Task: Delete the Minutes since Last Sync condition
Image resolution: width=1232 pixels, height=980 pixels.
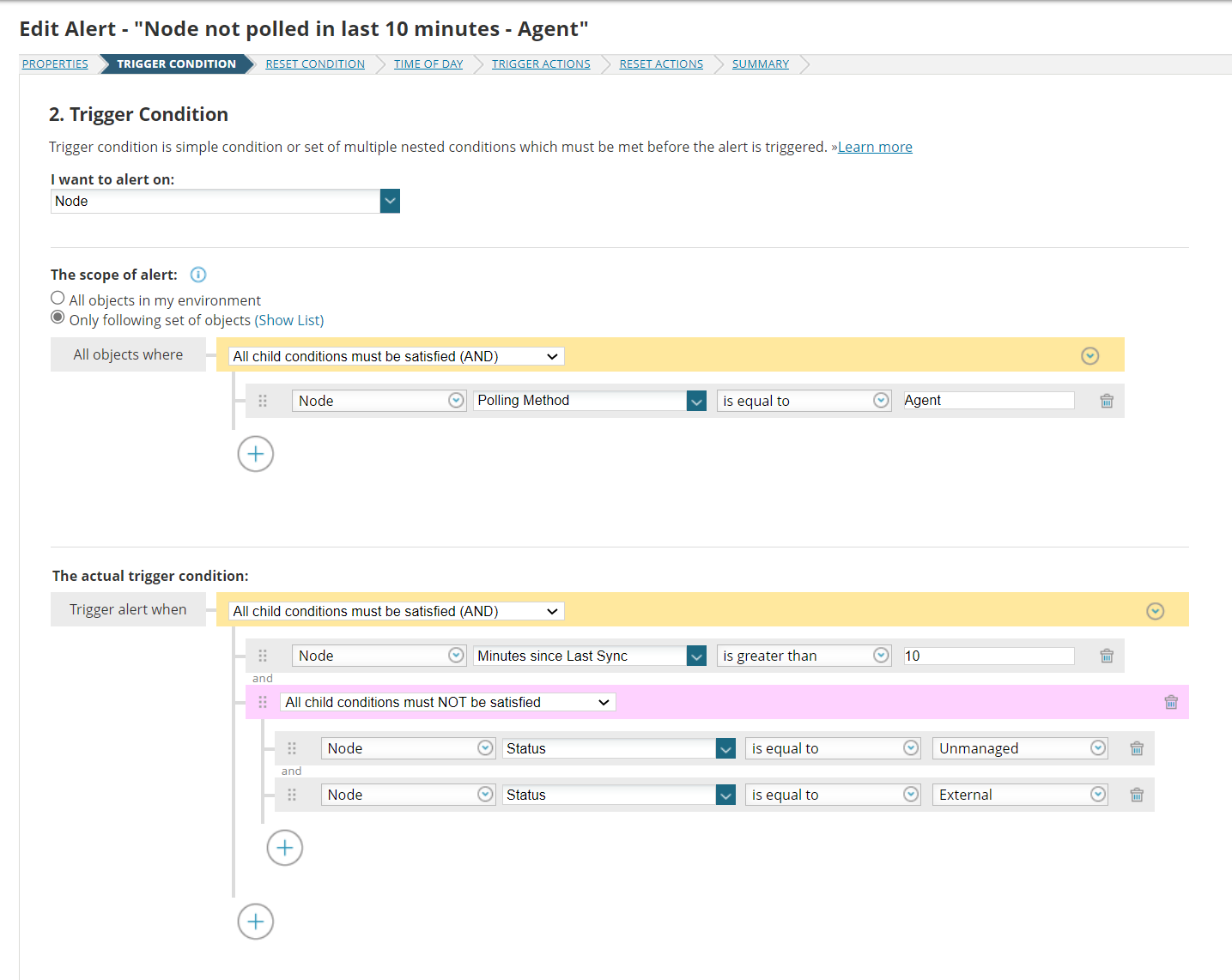Action: point(1107,656)
